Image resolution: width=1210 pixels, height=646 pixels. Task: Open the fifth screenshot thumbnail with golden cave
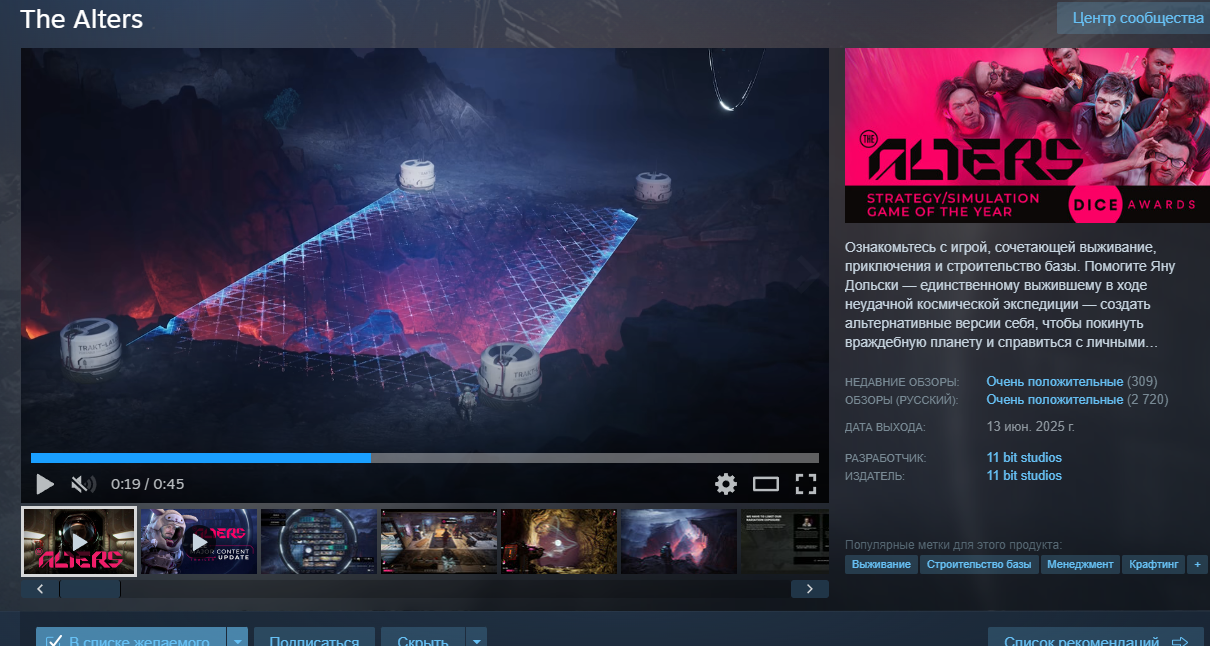click(559, 541)
